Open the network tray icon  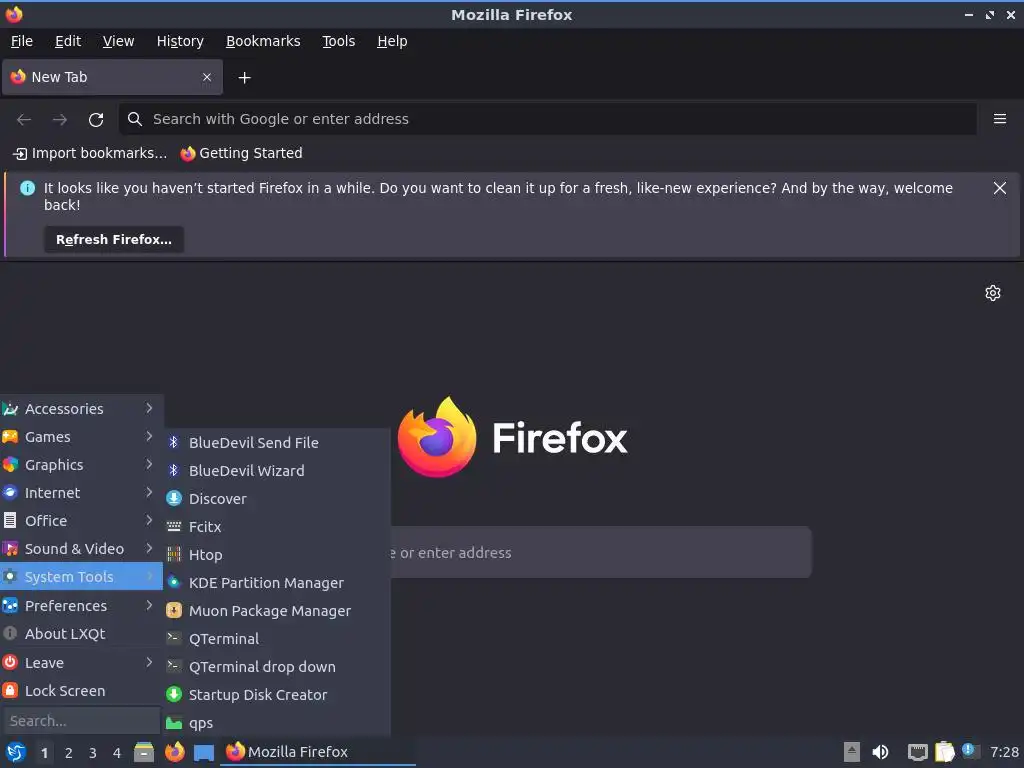[917, 752]
